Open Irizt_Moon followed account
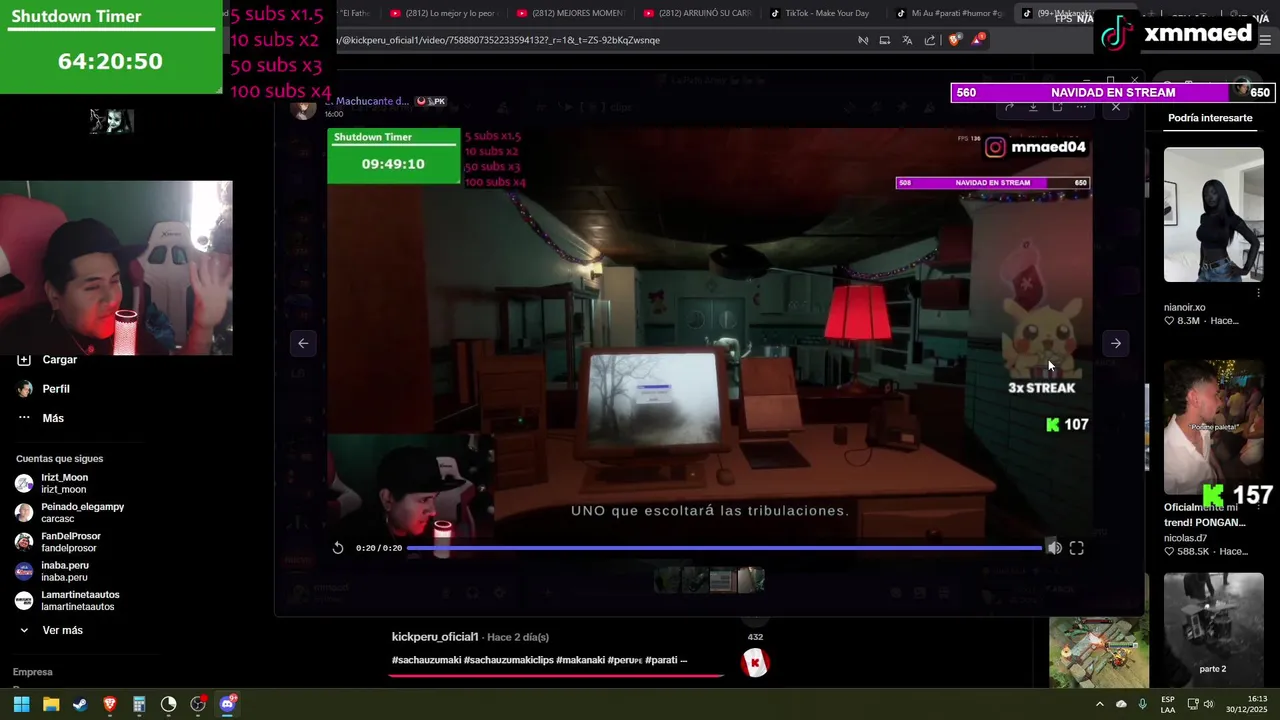This screenshot has width=1280, height=720. [64, 483]
